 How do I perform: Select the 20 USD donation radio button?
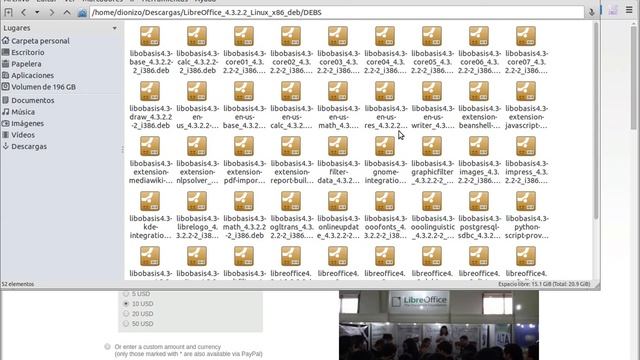(x=126, y=313)
